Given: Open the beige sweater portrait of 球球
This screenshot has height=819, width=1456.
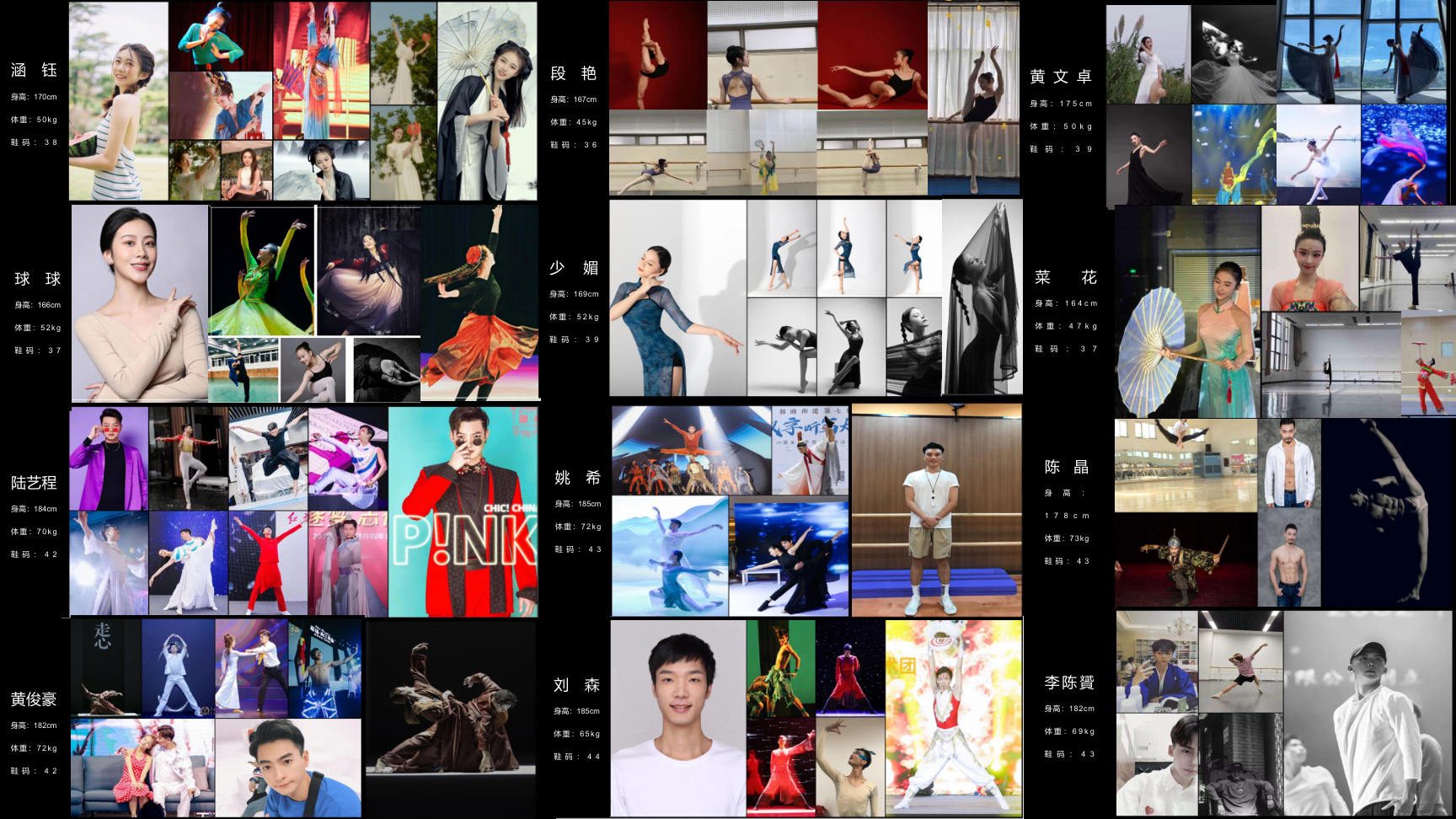Looking at the screenshot, I should pyautogui.click(x=140, y=303).
